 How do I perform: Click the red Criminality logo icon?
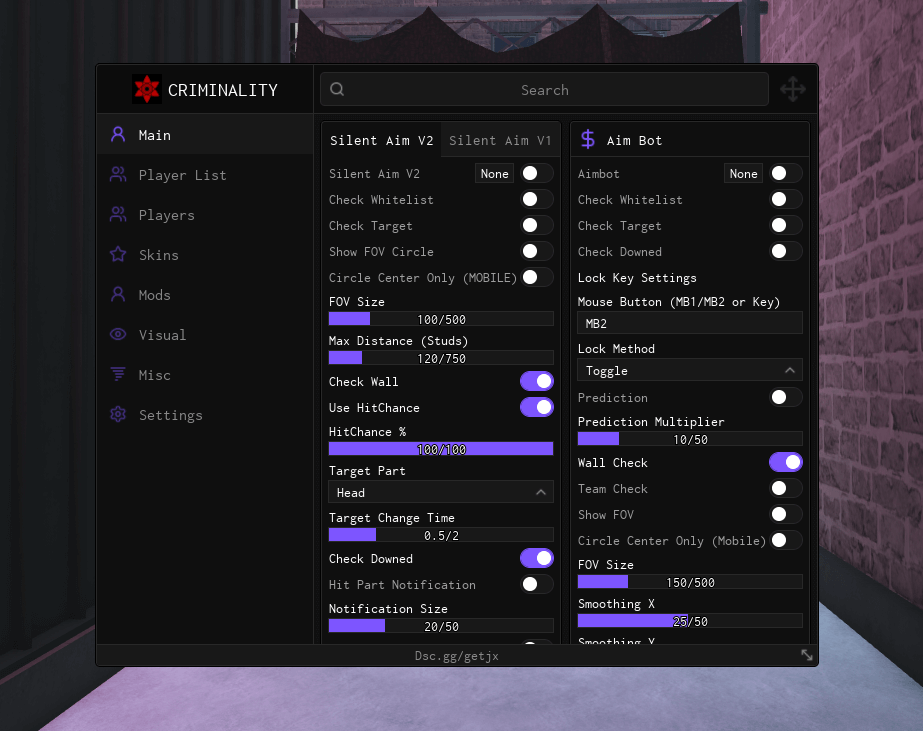pyautogui.click(x=147, y=89)
